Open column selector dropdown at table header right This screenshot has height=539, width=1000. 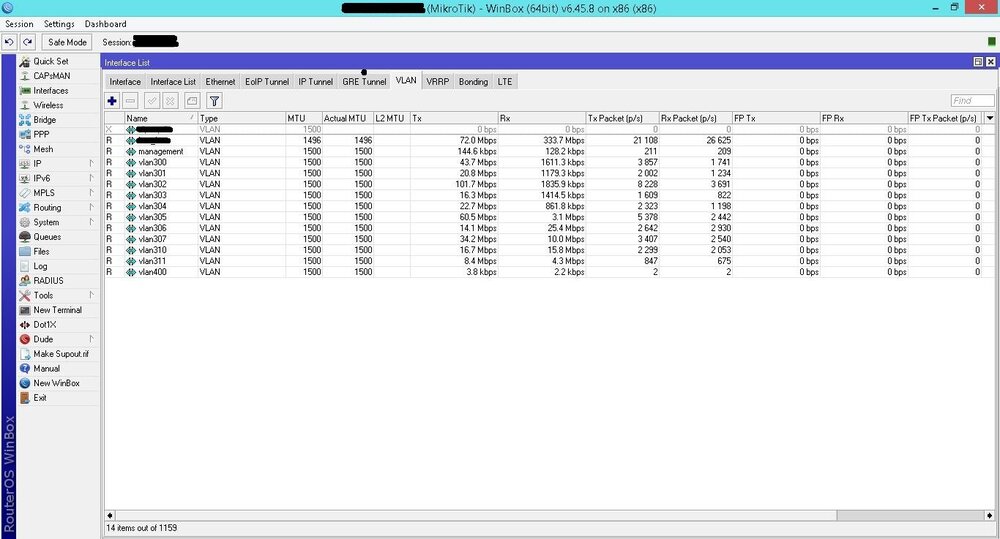click(x=990, y=118)
